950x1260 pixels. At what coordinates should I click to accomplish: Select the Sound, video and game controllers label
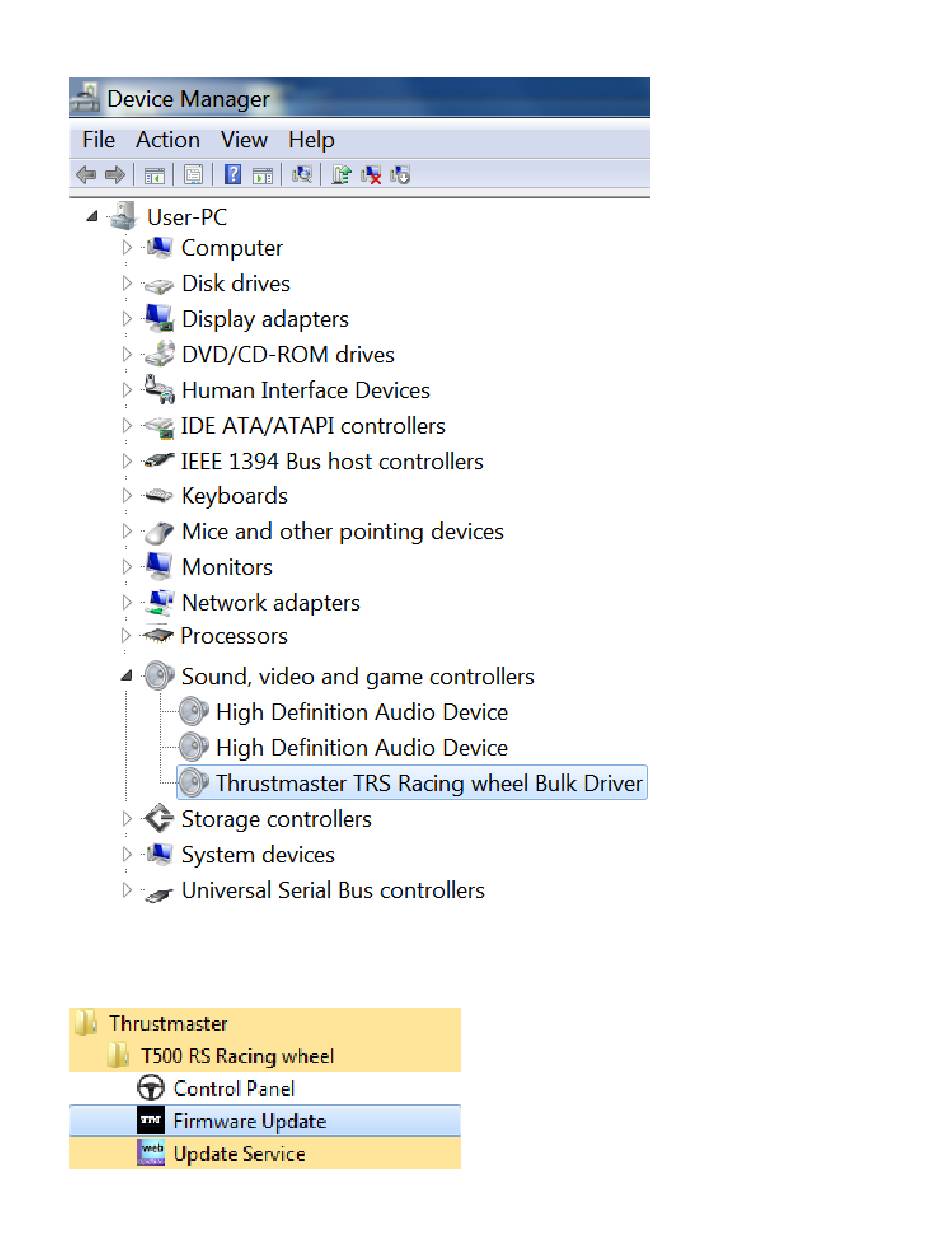coord(358,677)
